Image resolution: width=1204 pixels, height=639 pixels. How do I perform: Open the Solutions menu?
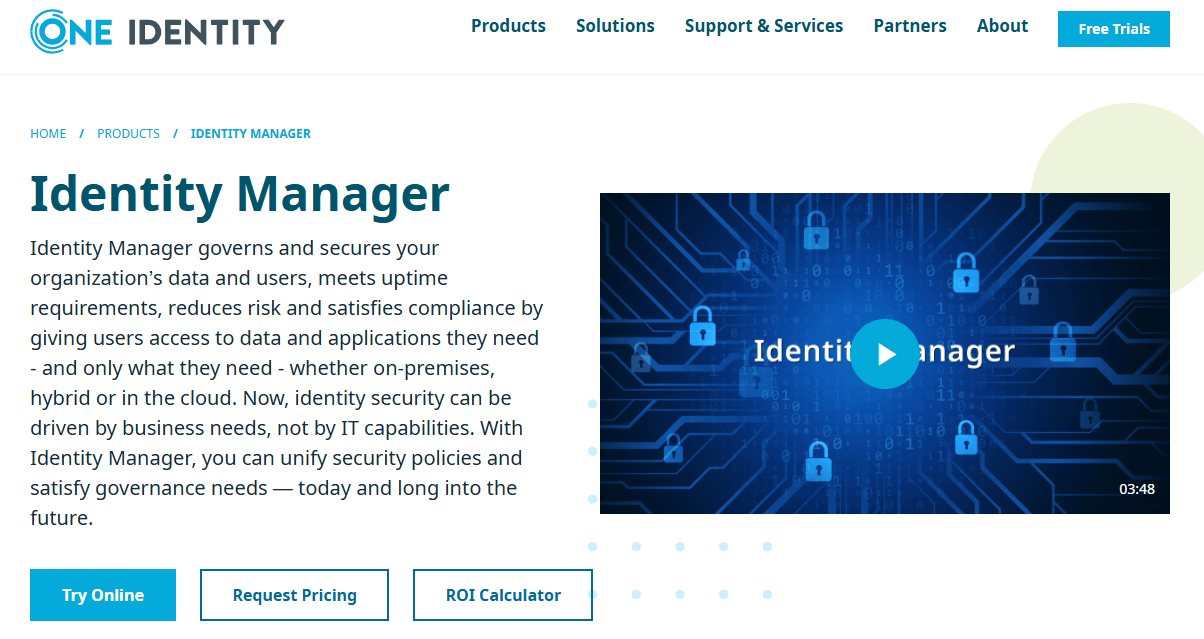click(x=615, y=26)
